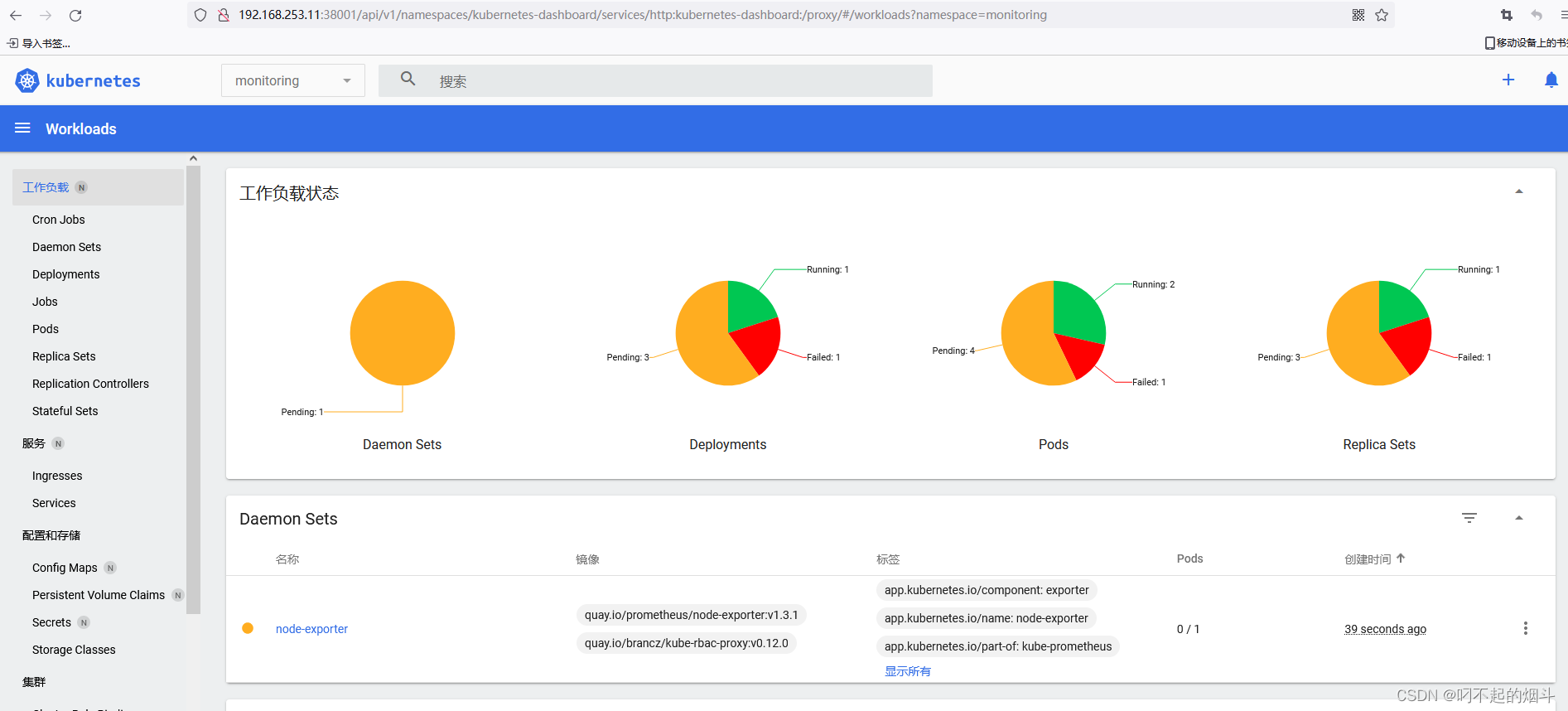Click the undo arrow icon in browser toolbar
1568x711 pixels.
pos(1537,15)
